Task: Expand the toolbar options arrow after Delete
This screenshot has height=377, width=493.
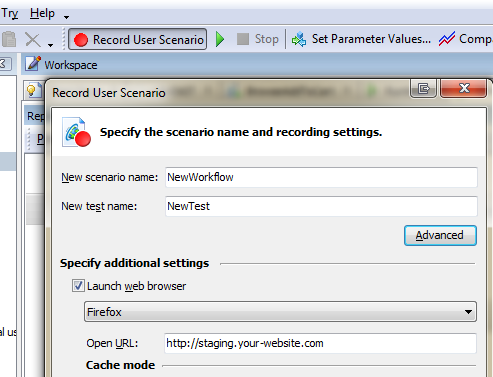Action: pos(50,45)
